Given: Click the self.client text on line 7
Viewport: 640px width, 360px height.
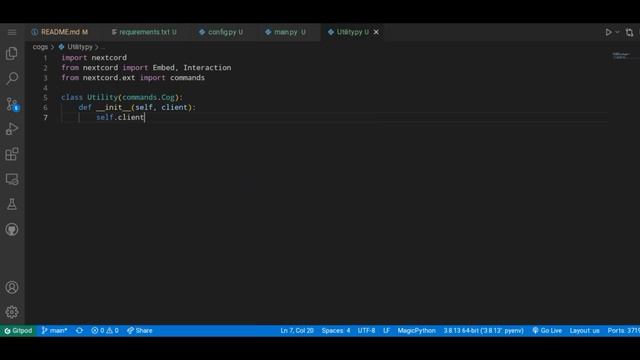Looking at the screenshot, I should tap(120, 117).
